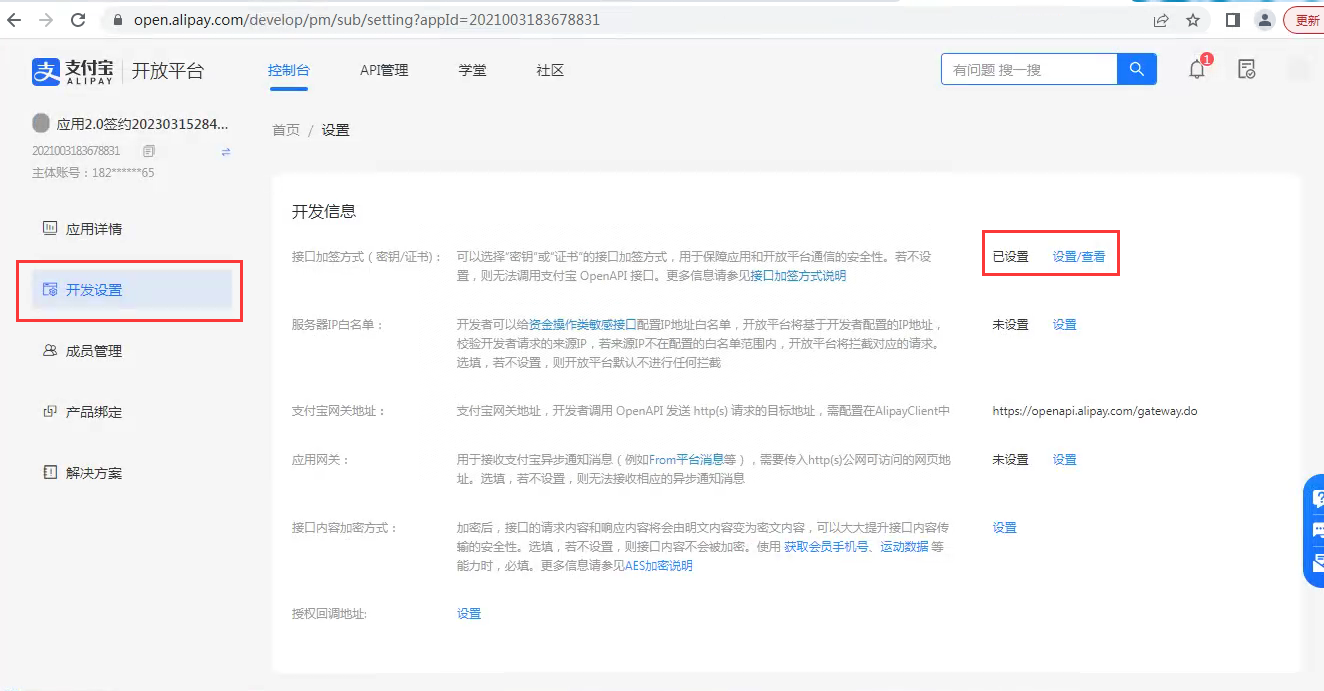Open the browser side panel icon

click(1233, 20)
